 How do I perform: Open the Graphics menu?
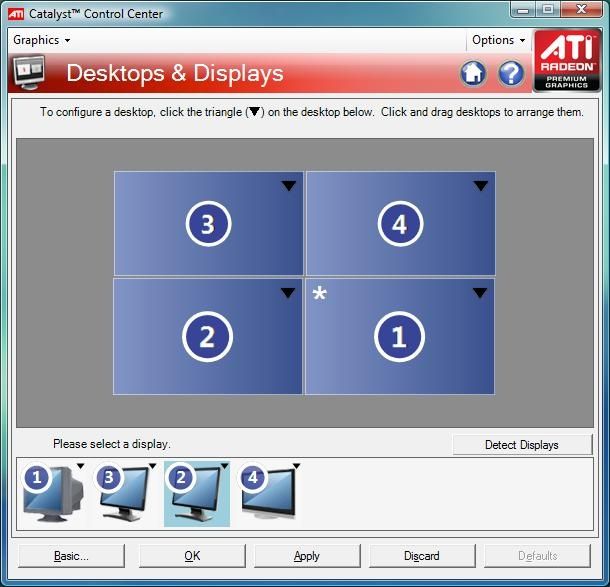coord(42,40)
